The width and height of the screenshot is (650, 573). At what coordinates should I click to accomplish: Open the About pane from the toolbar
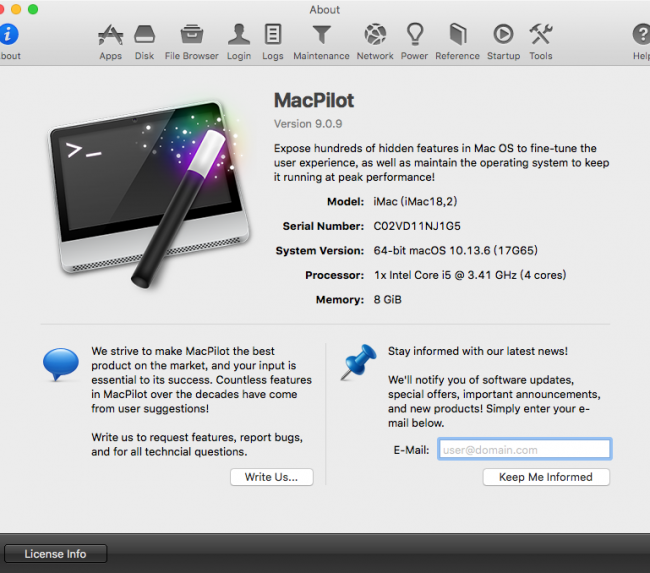tap(9, 41)
